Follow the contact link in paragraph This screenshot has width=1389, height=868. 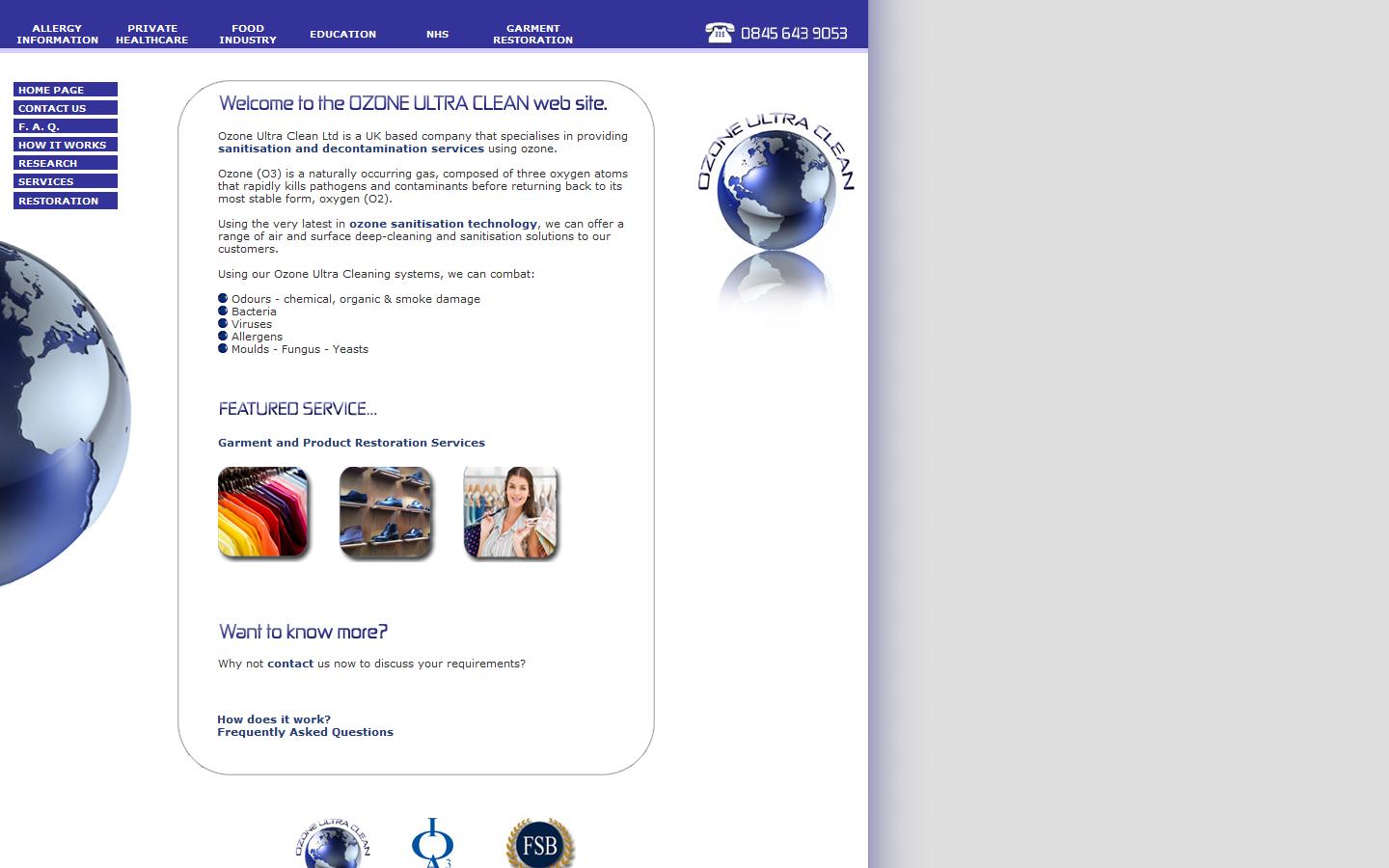[290, 664]
